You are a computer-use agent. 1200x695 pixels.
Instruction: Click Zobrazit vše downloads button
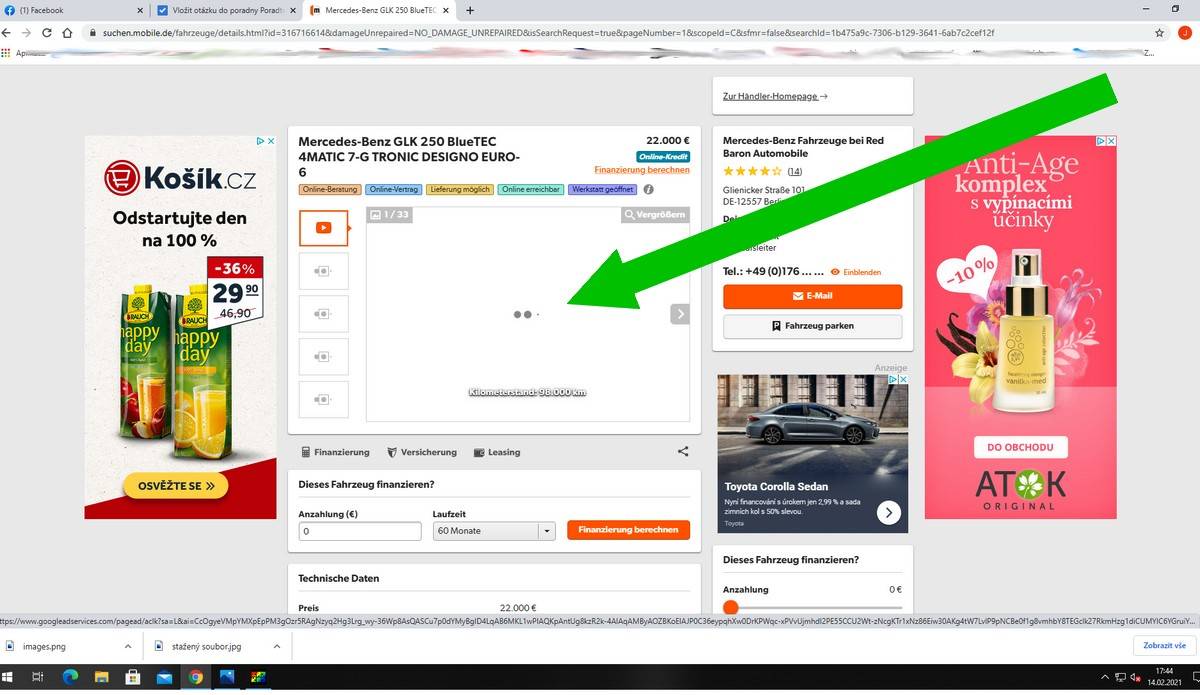coord(1164,646)
